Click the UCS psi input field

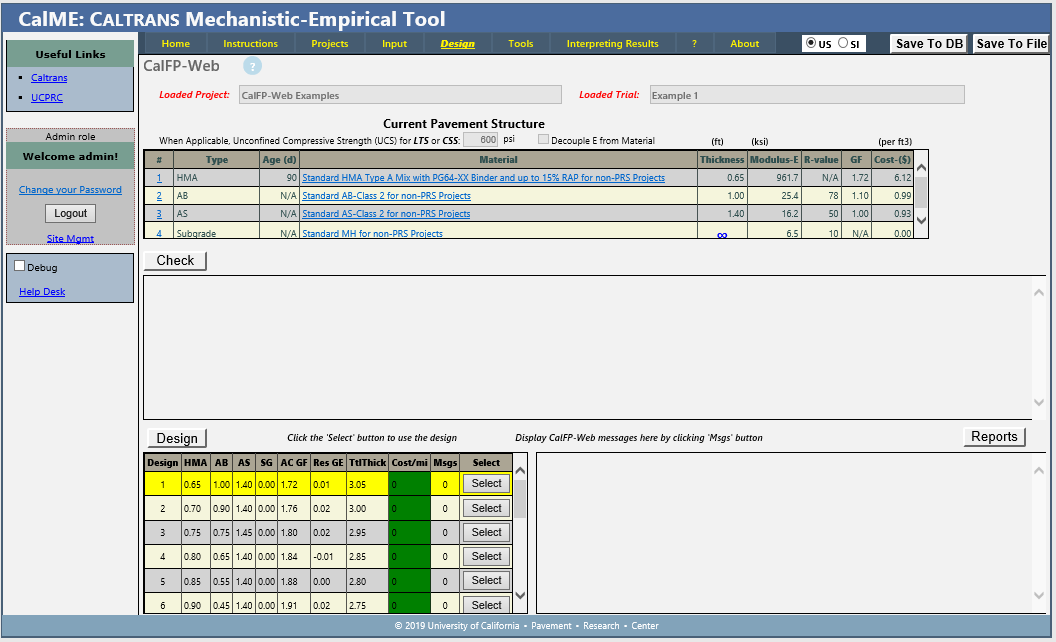tap(480, 140)
